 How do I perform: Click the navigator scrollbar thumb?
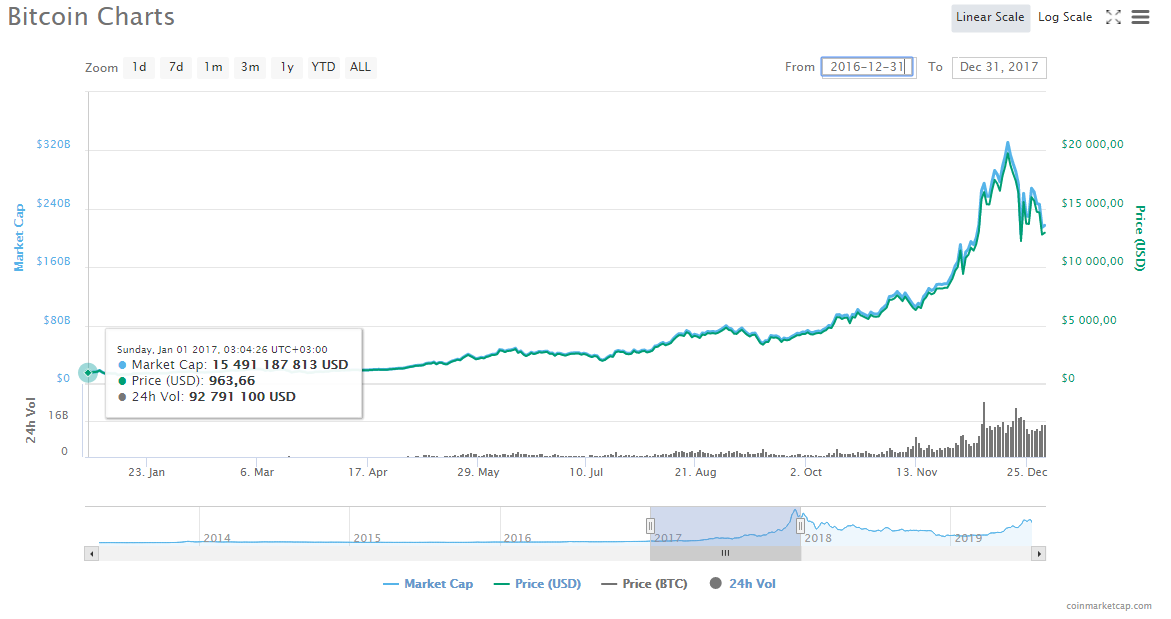click(725, 553)
